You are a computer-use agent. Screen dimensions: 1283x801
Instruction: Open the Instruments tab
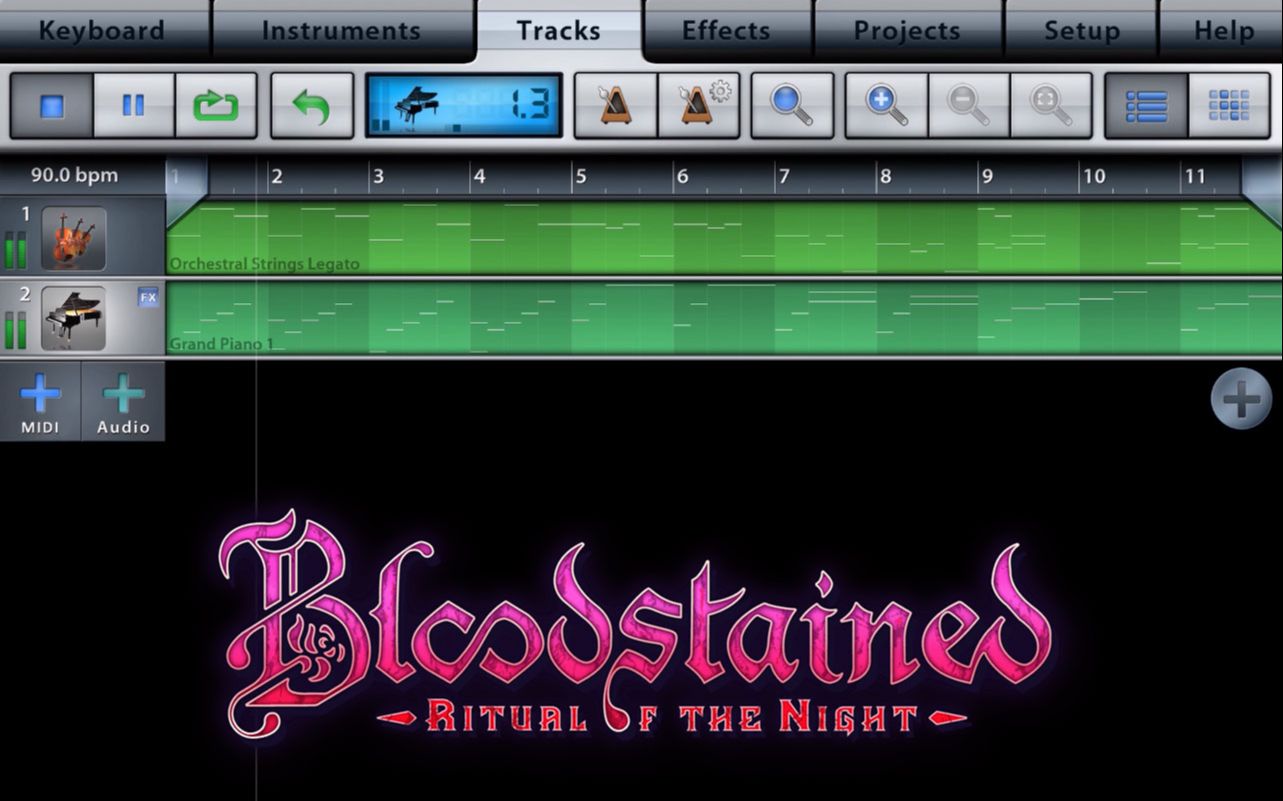341,30
